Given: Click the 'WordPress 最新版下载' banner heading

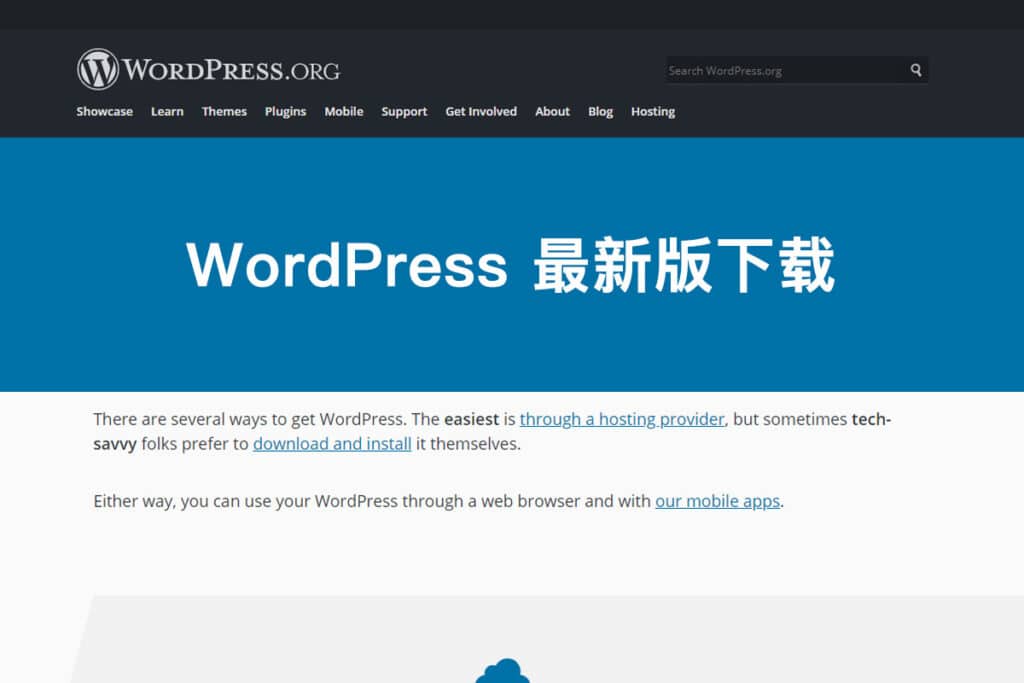Looking at the screenshot, I should tap(511, 265).
